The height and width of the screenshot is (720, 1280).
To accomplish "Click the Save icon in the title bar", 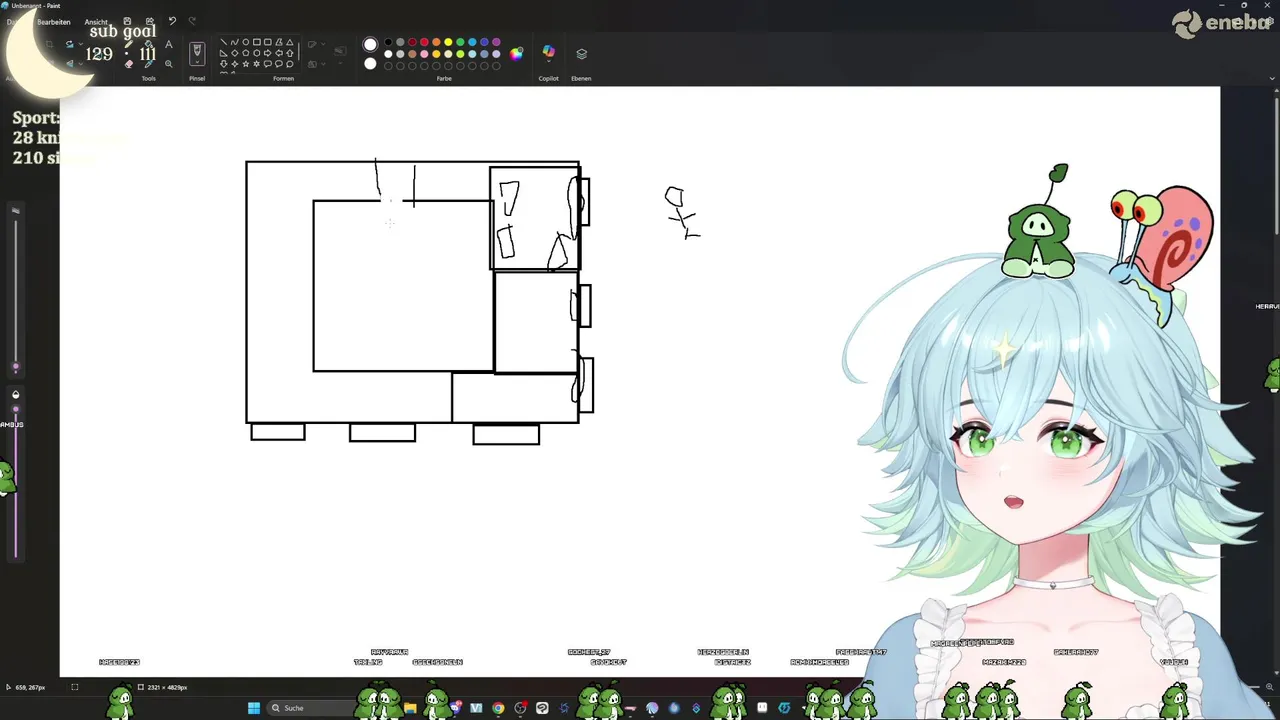I will 127,21.
